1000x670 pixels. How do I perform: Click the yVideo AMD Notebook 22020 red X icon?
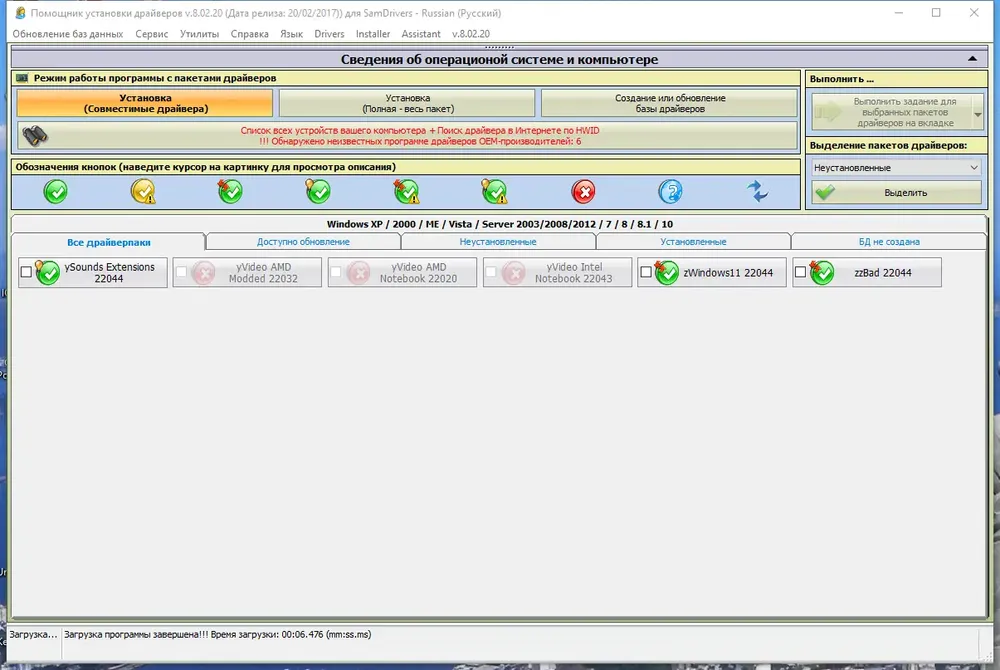click(359, 273)
